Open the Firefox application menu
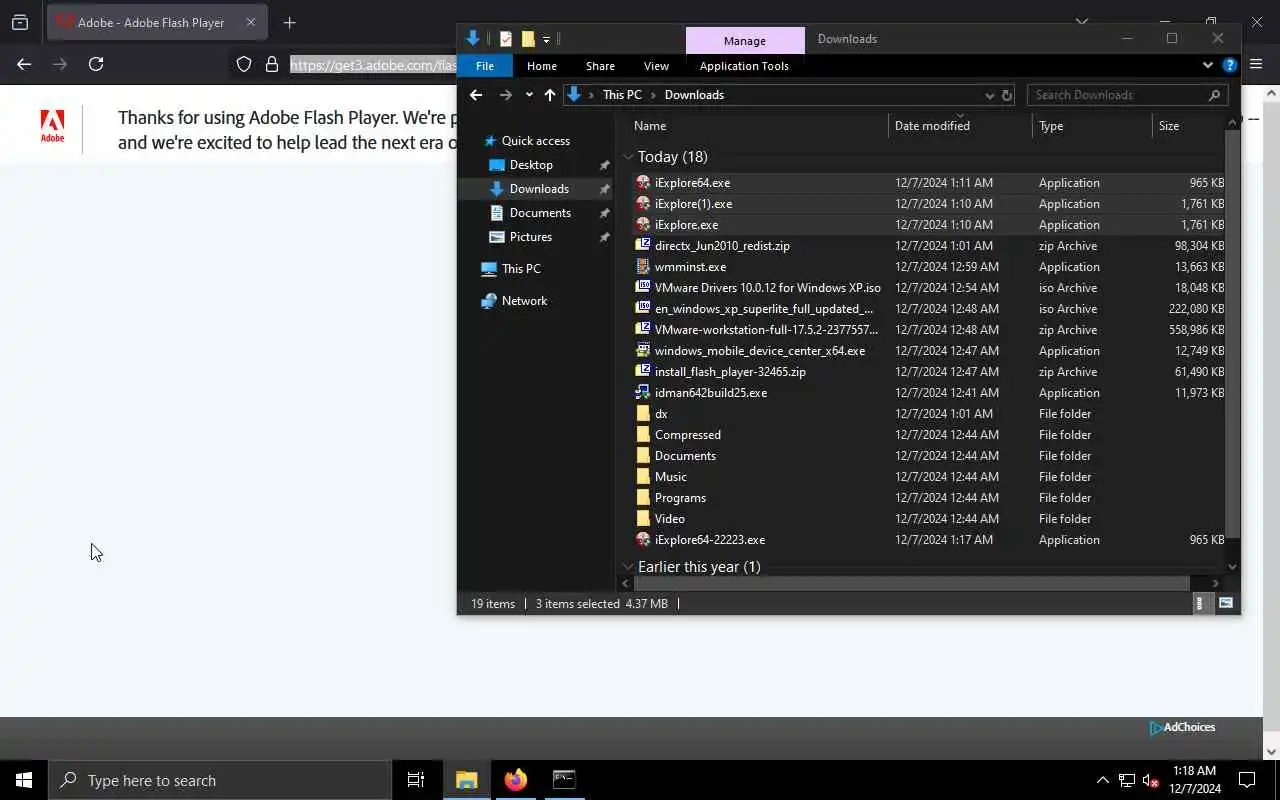1280x800 pixels. [x=1257, y=64]
